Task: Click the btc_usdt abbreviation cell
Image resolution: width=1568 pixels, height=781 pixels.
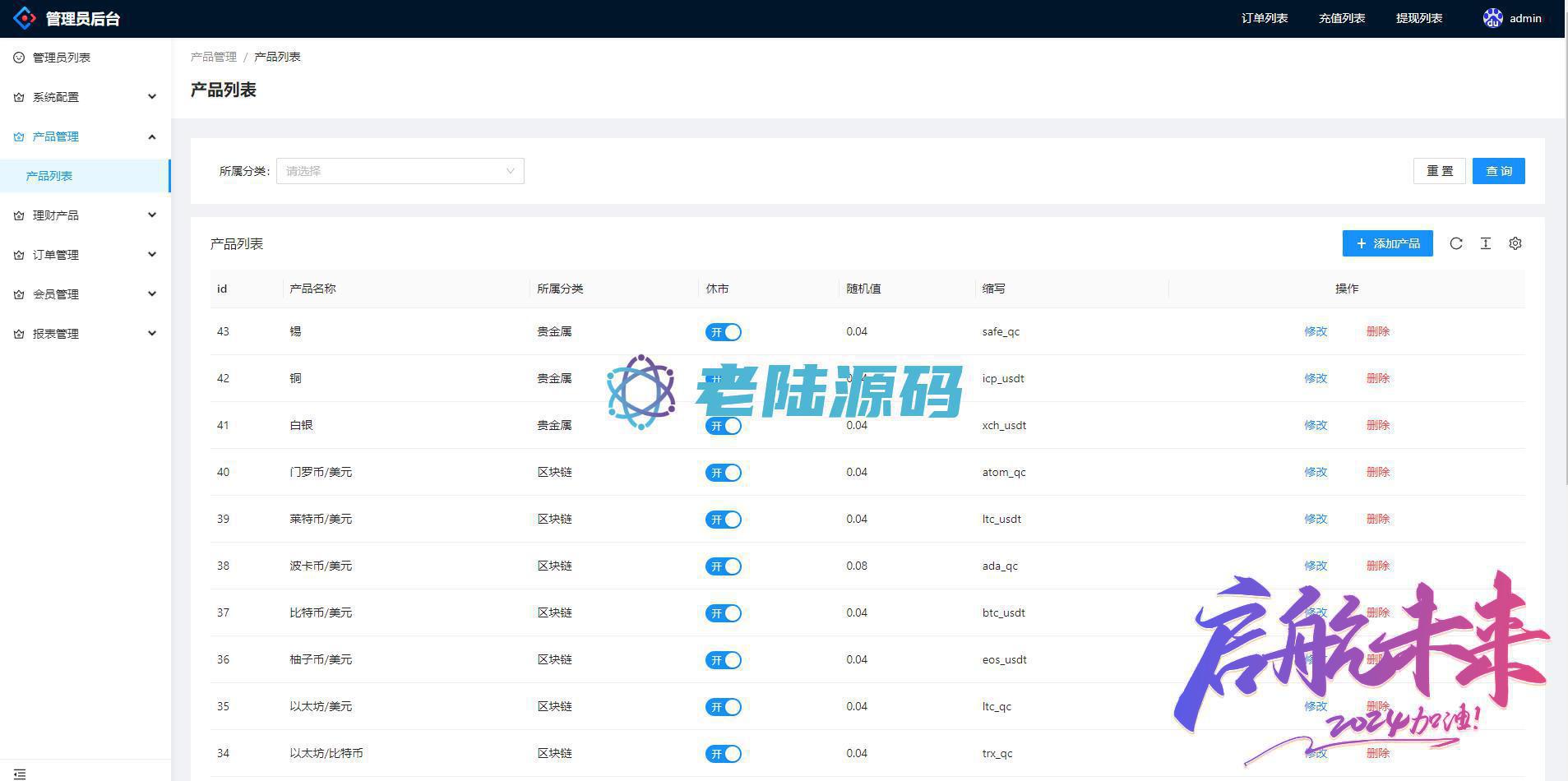Action: click(x=1004, y=612)
